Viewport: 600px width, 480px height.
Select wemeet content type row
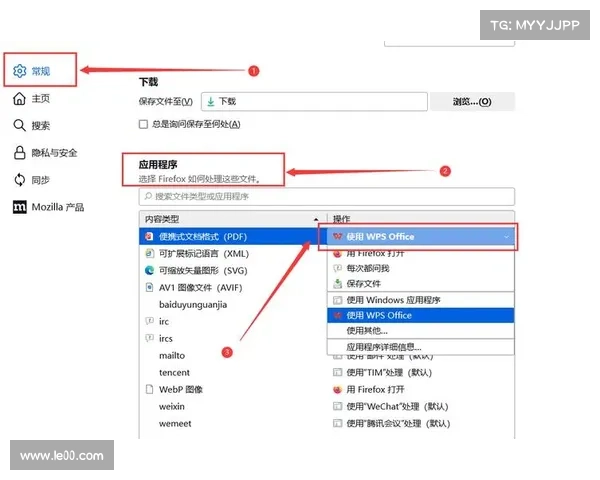pos(233,423)
